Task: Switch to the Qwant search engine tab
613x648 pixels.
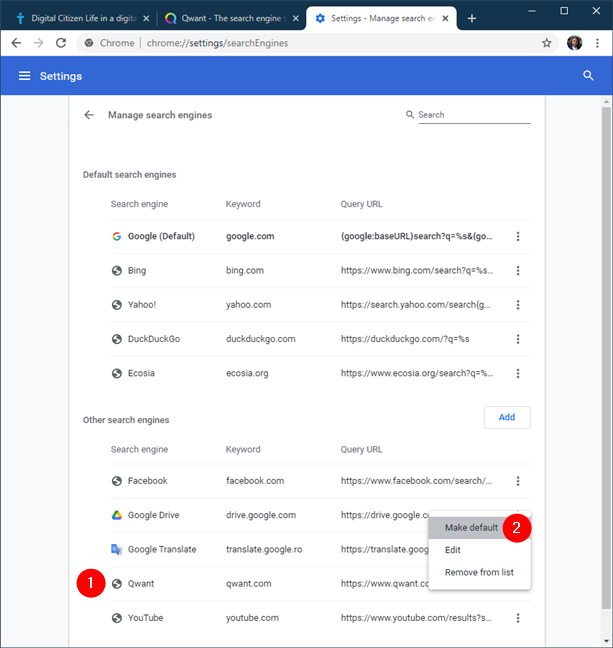Action: pos(230,19)
